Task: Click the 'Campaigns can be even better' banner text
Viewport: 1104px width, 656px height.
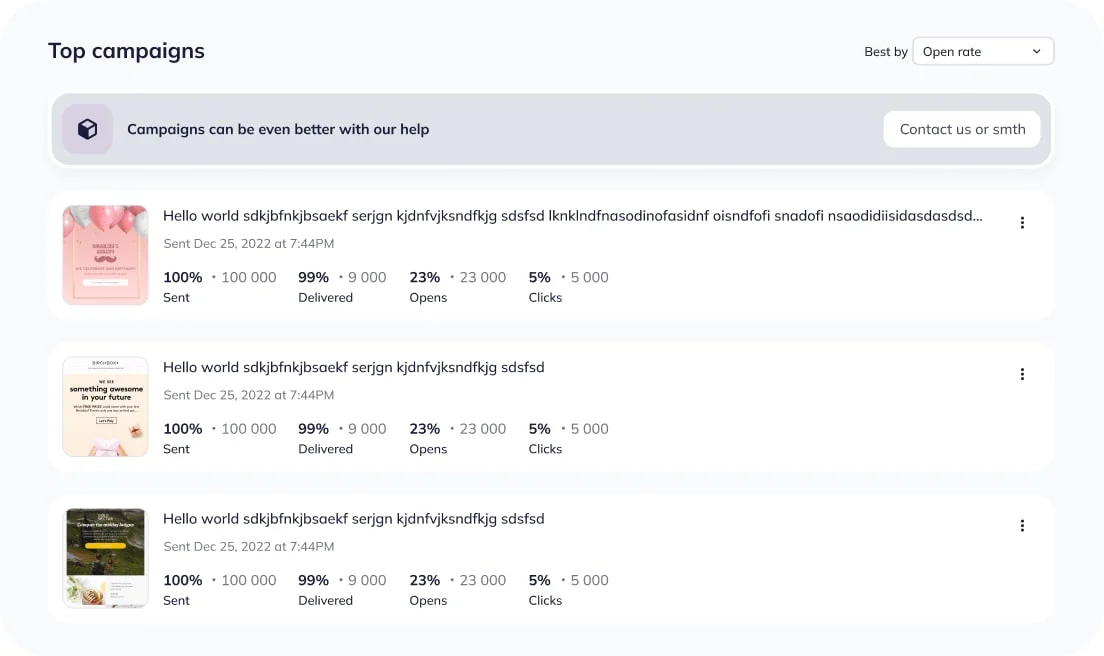Action: pyautogui.click(x=278, y=130)
